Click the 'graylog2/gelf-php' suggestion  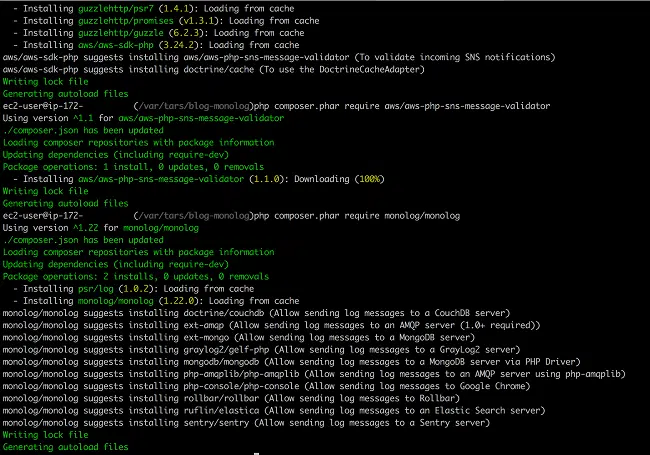coord(226,350)
